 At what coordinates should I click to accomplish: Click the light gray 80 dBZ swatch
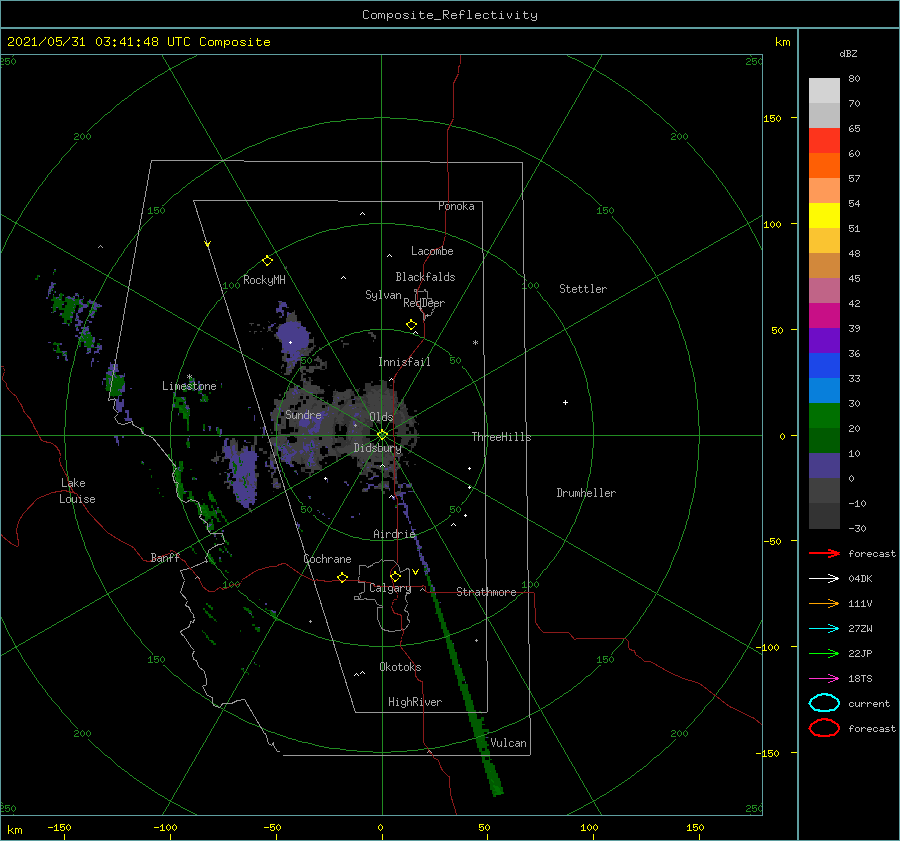(824, 90)
